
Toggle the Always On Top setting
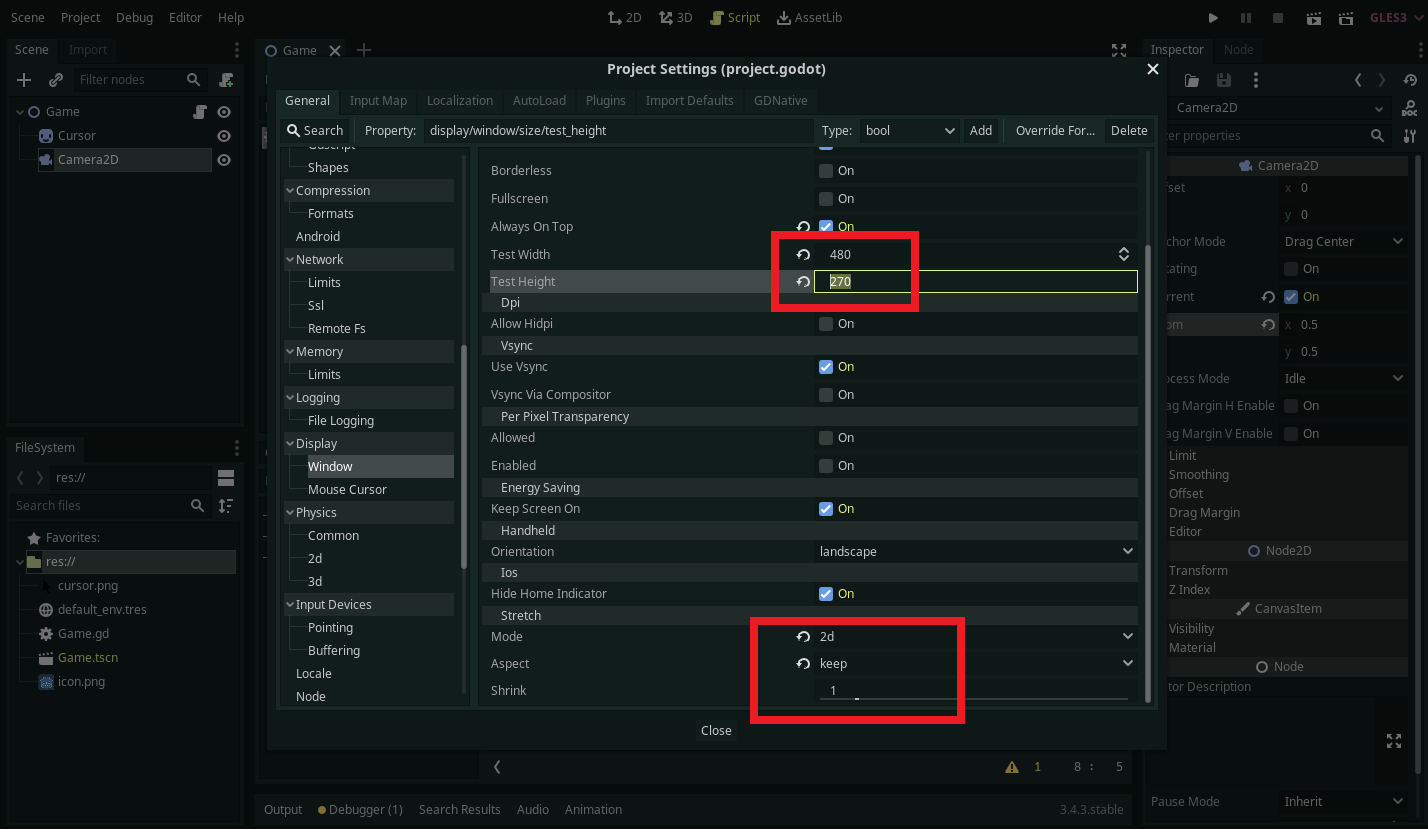[825, 226]
